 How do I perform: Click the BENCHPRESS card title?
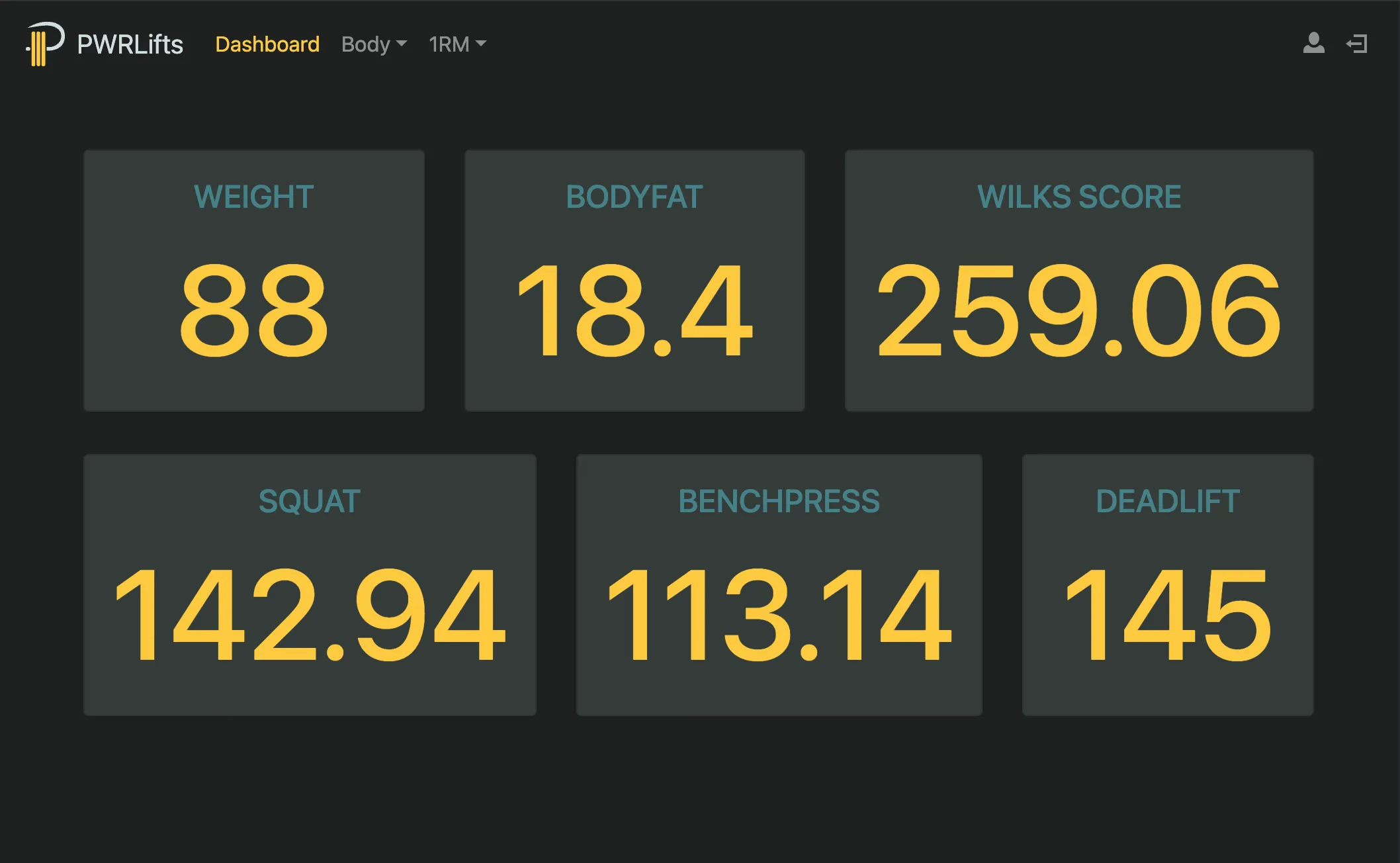(779, 501)
